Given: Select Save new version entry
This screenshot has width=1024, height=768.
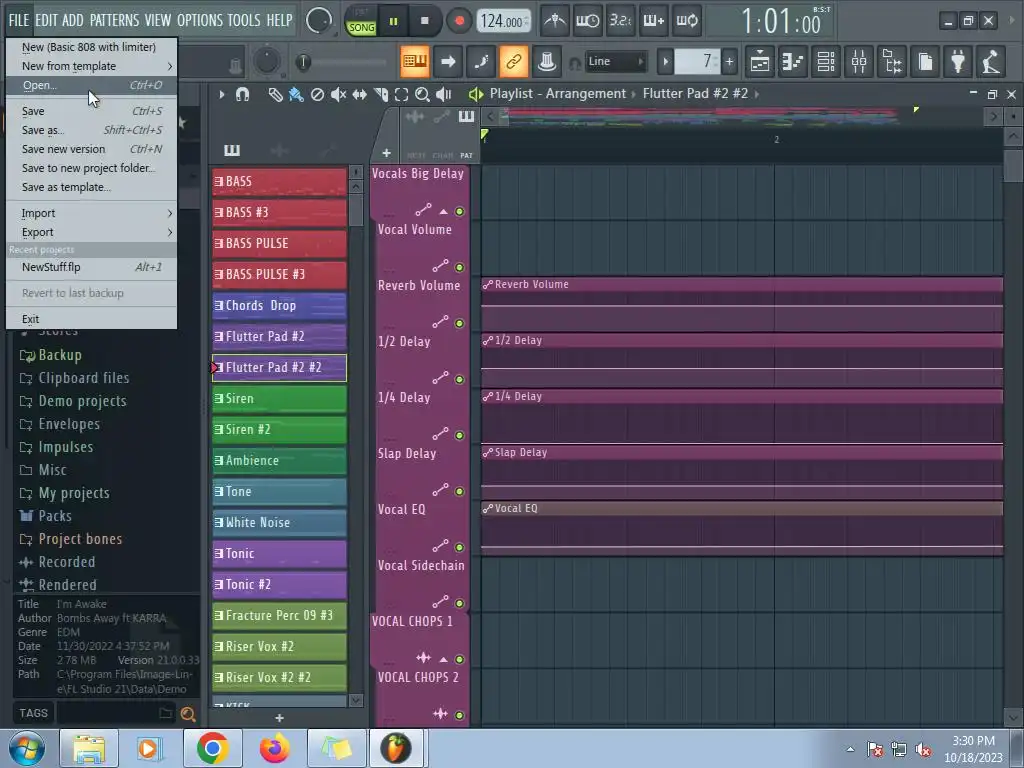Looking at the screenshot, I should (91, 149).
